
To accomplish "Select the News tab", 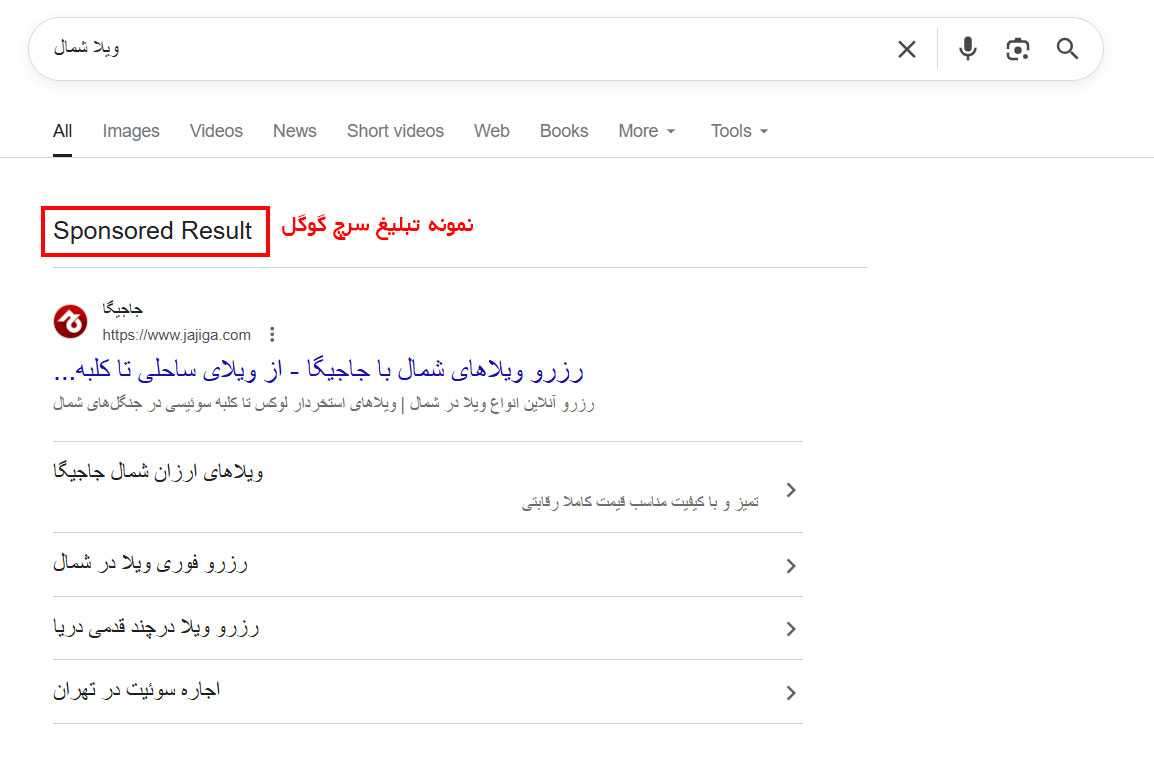I will point(294,131).
